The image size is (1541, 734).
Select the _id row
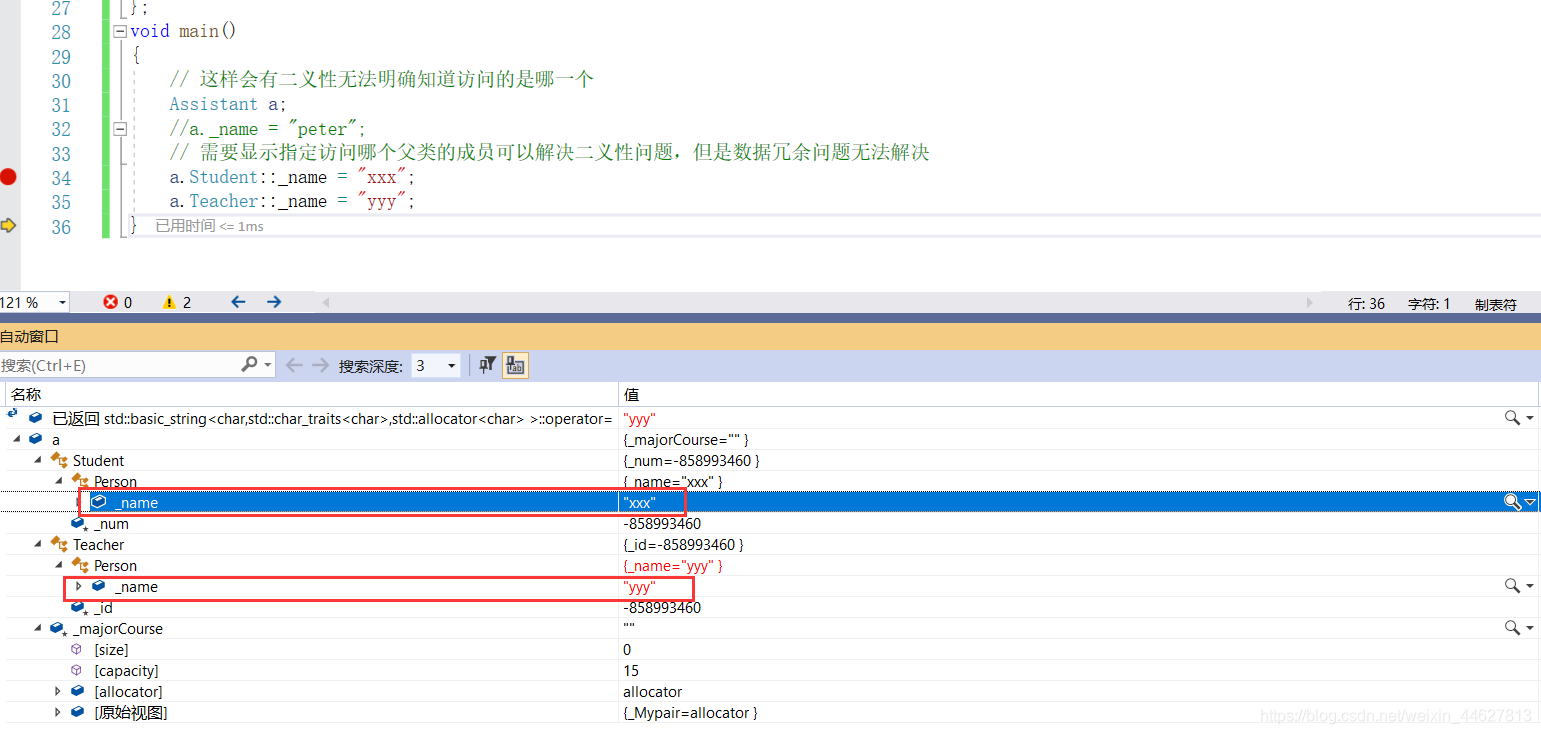[770, 608]
